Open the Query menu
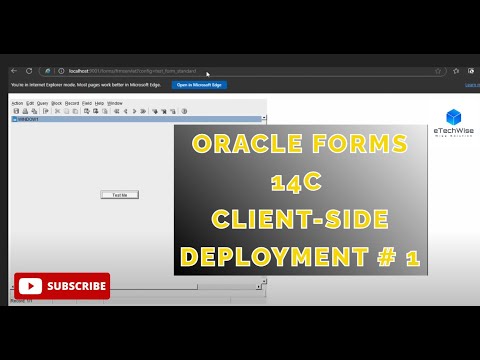This screenshot has width=480, height=360. pos(42,103)
